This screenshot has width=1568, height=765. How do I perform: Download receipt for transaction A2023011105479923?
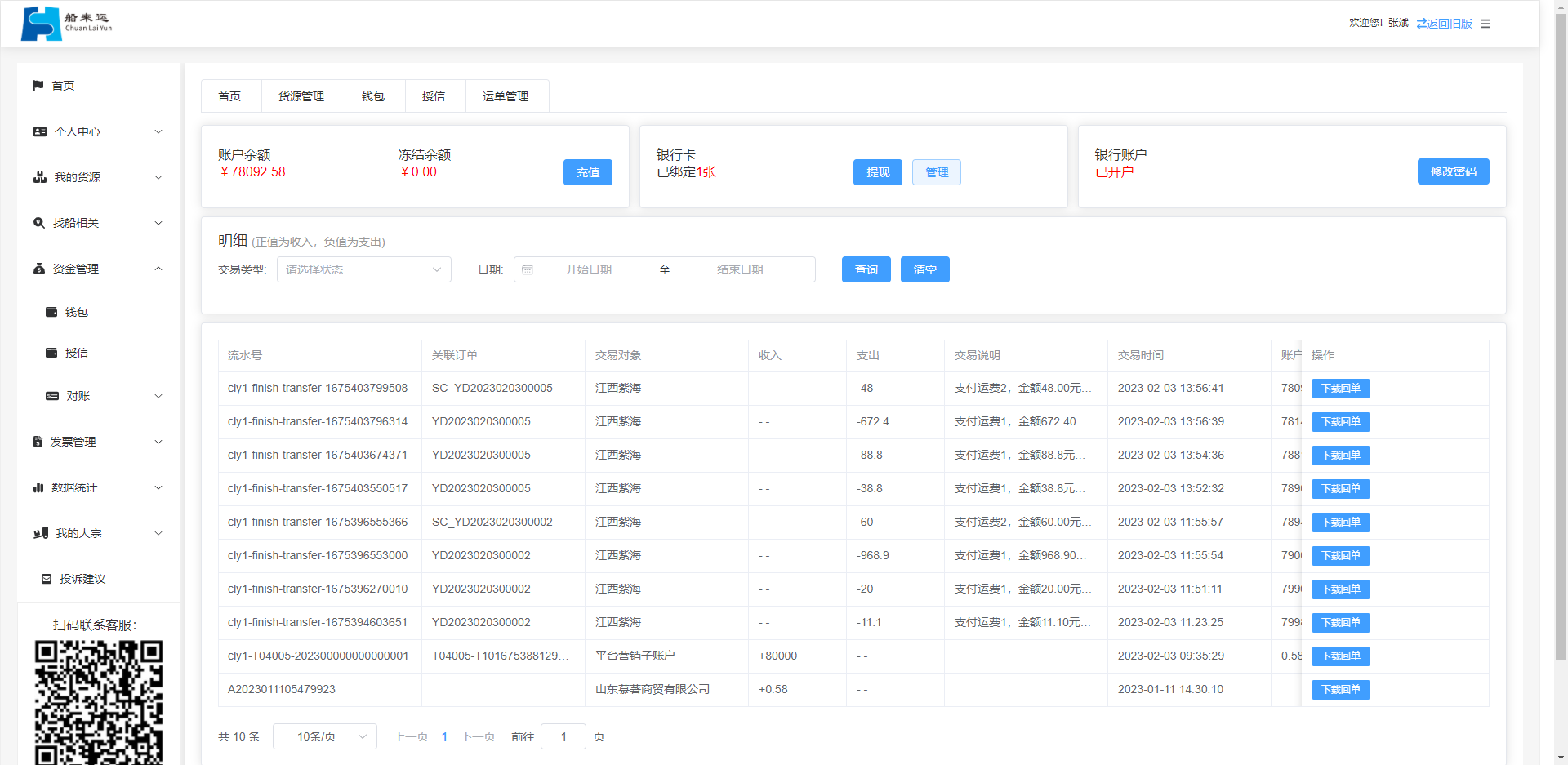(x=1341, y=690)
